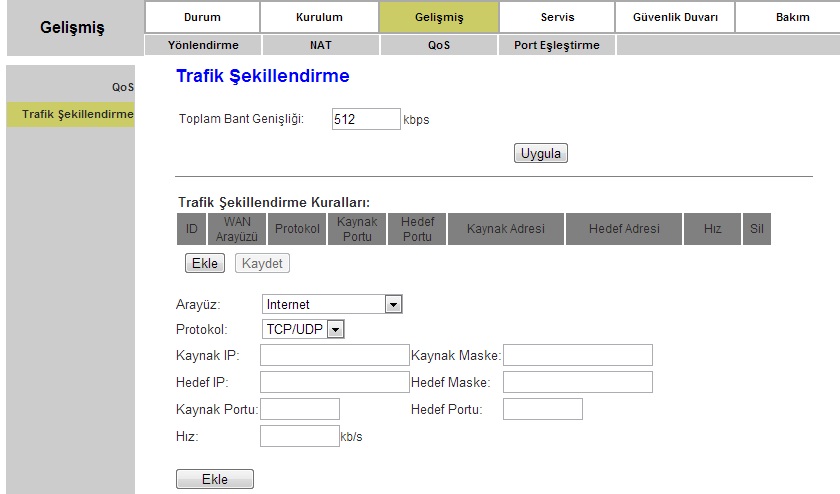Click the Kaydet button
The height and width of the screenshot is (494, 840).
(x=262, y=263)
